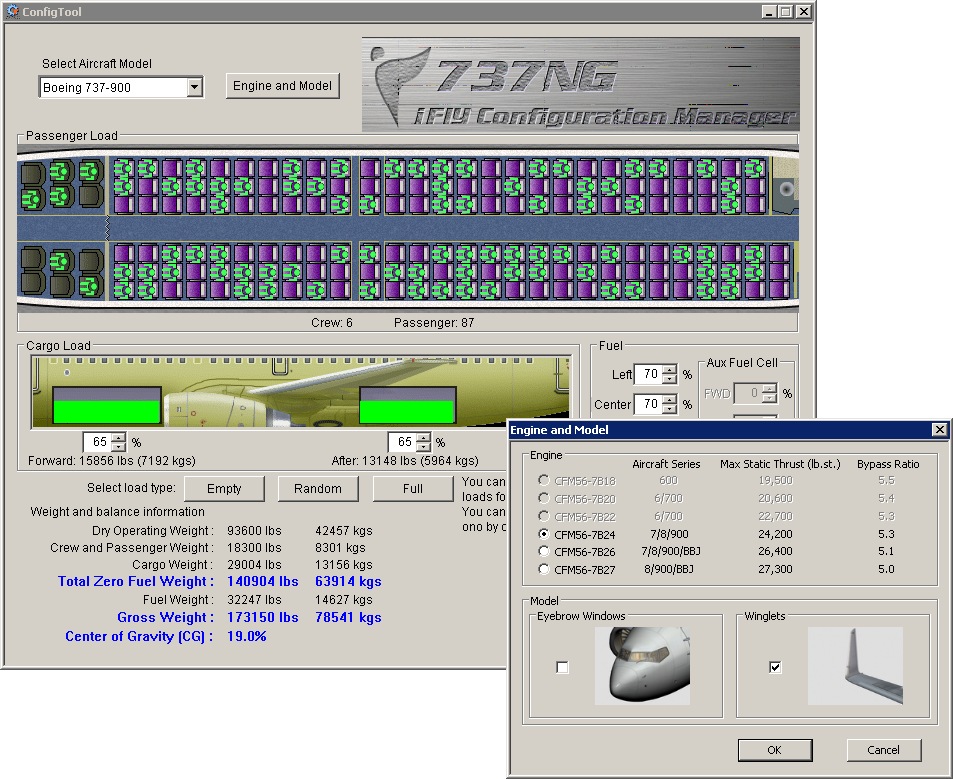Click the "Passenger: 87" count

[x=434, y=323]
